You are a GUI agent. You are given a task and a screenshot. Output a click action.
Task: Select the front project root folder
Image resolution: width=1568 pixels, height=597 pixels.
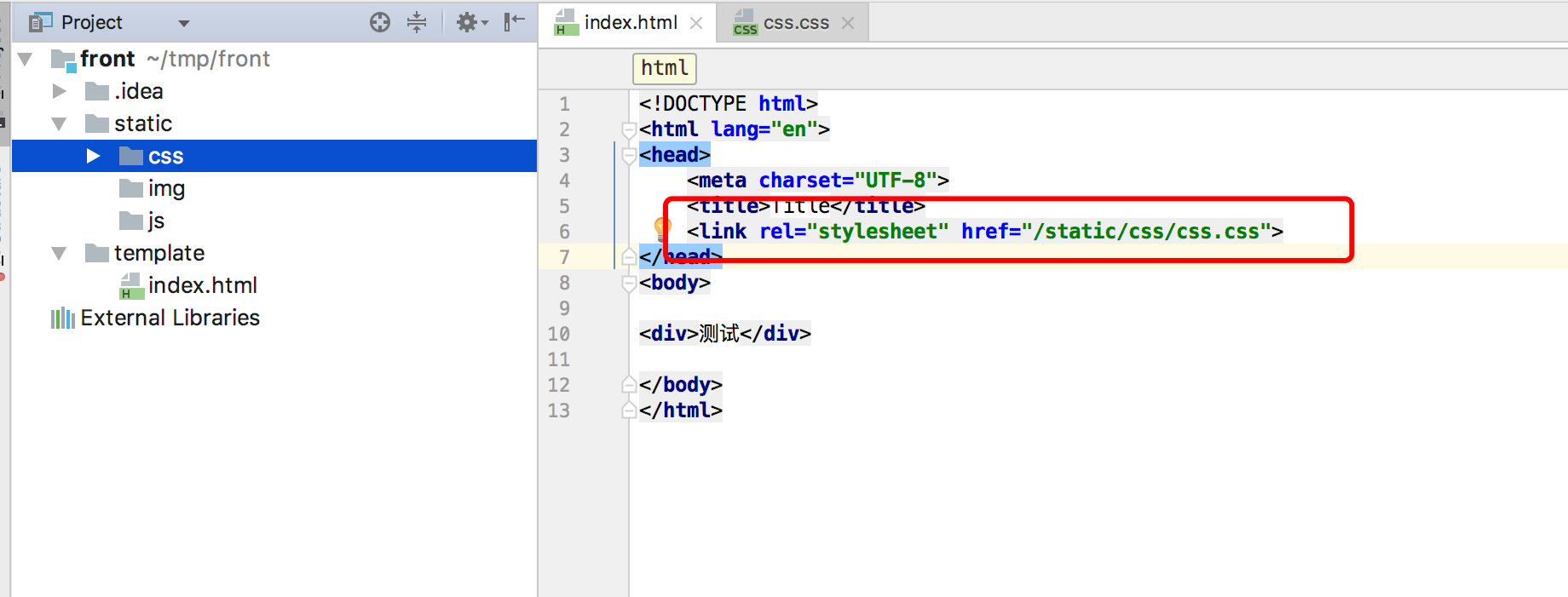click(x=160, y=59)
